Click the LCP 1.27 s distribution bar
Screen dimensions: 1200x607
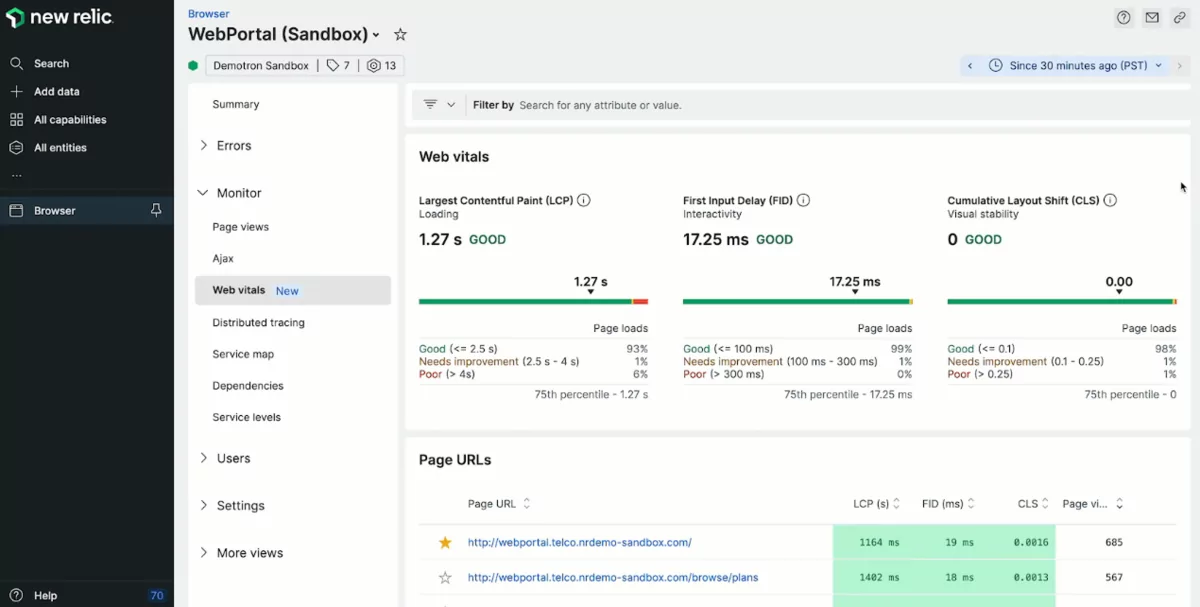[x=534, y=301]
